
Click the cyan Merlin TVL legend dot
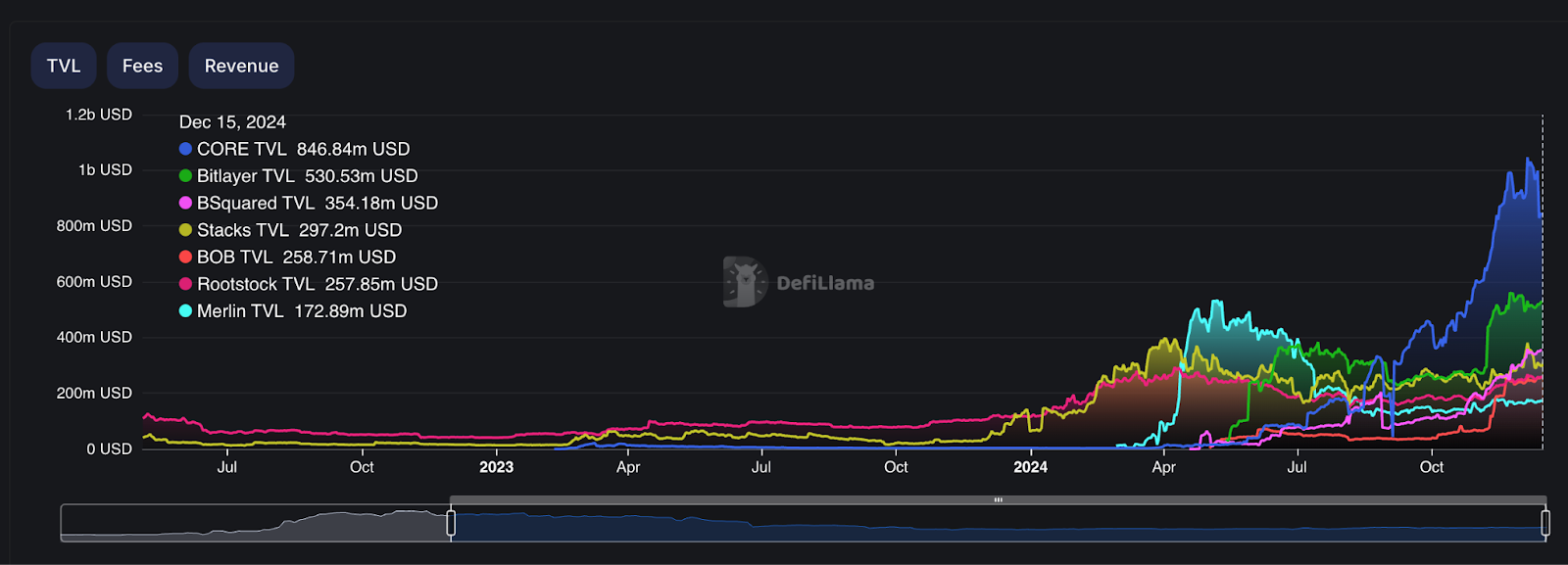point(185,310)
